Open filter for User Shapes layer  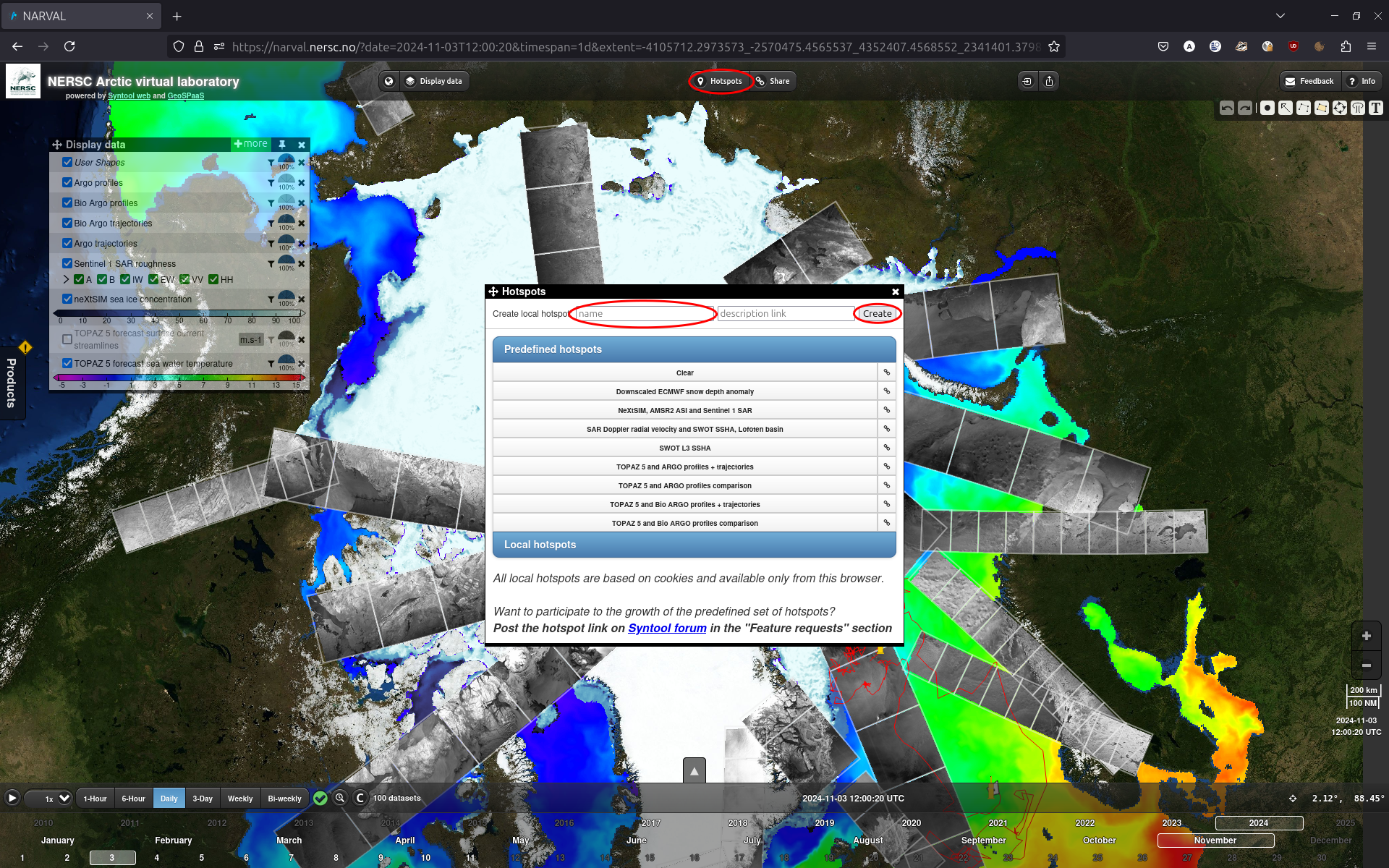point(271,163)
